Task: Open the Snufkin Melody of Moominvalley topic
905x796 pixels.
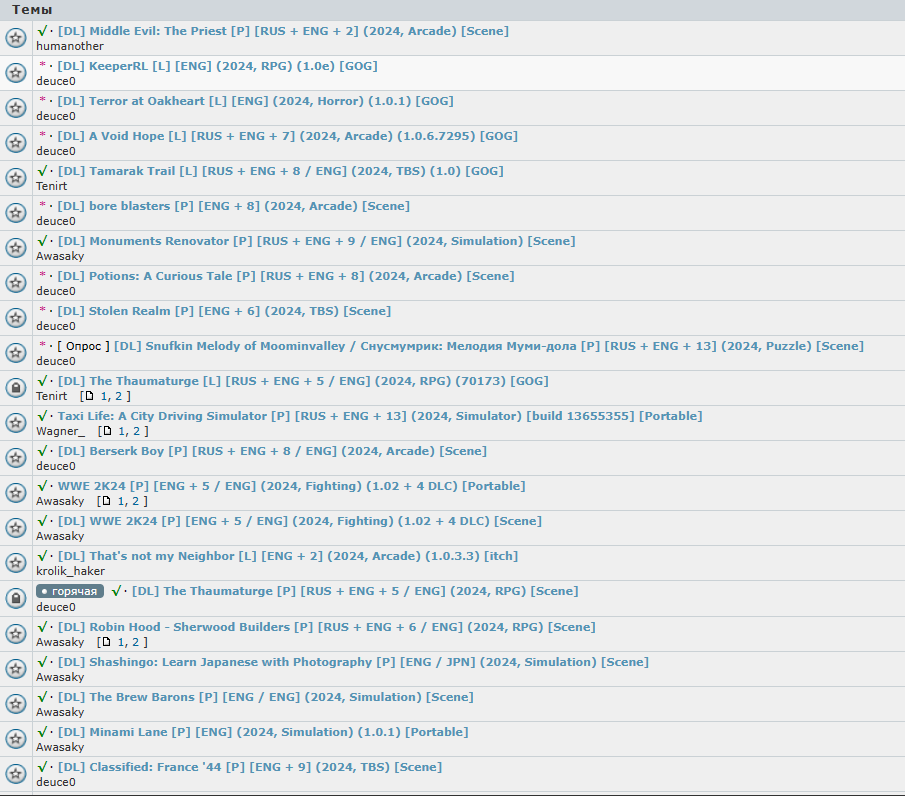Action: (x=489, y=346)
